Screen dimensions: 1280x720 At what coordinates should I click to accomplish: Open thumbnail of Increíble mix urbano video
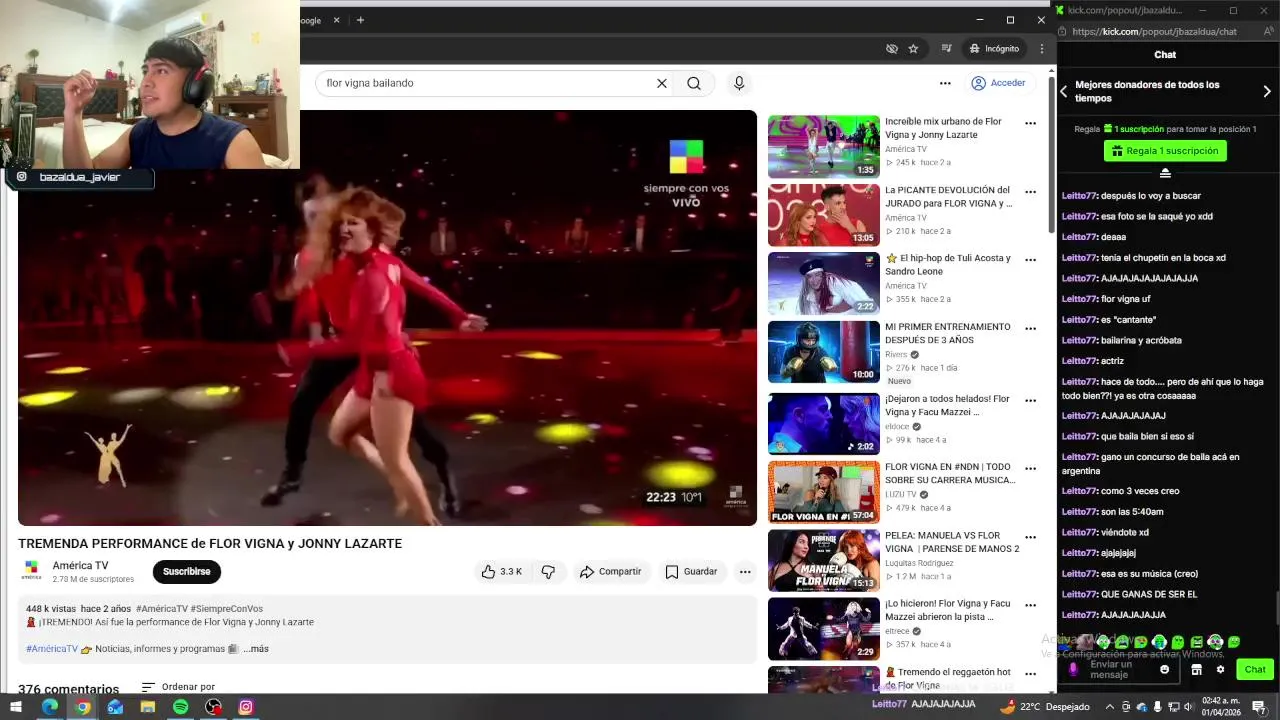click(x=824, y=146)
